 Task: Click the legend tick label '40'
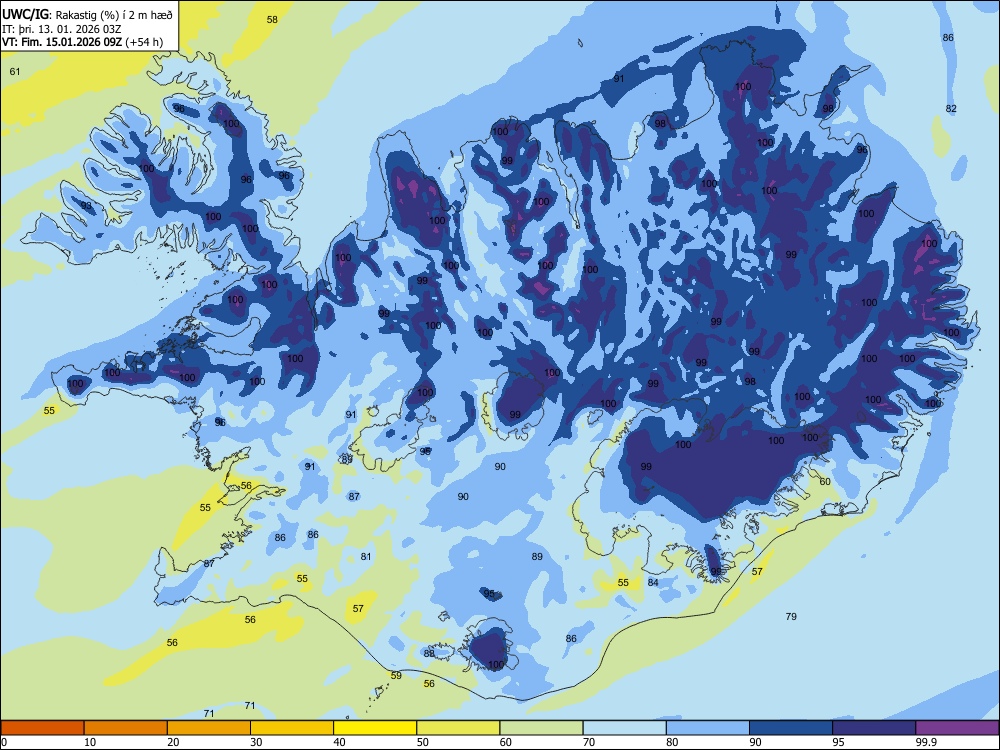pos(340,742)
